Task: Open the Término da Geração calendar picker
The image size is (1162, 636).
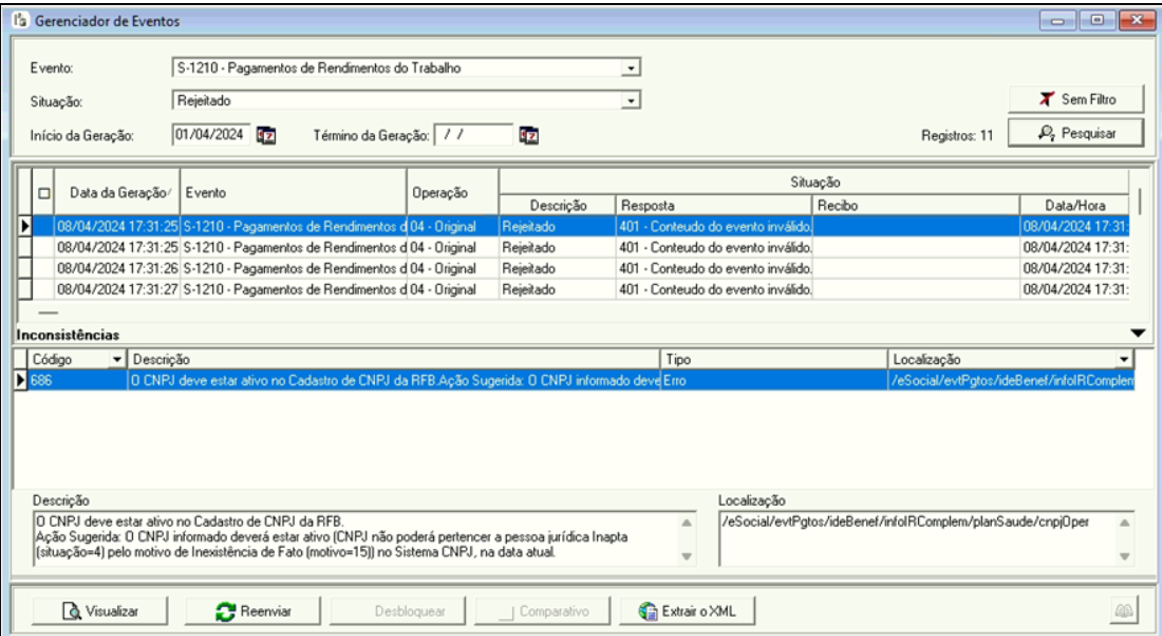Action: [531, 135]
